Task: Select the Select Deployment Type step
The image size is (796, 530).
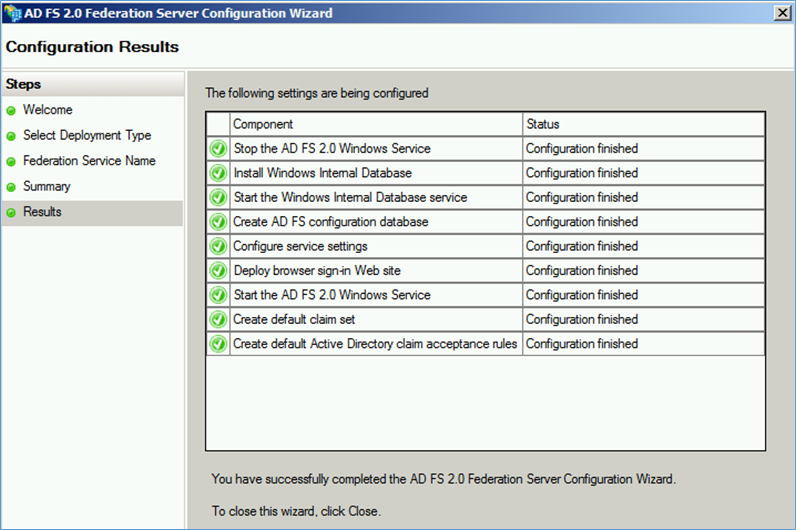Action: pyautogui.click(x=87, y=136)
